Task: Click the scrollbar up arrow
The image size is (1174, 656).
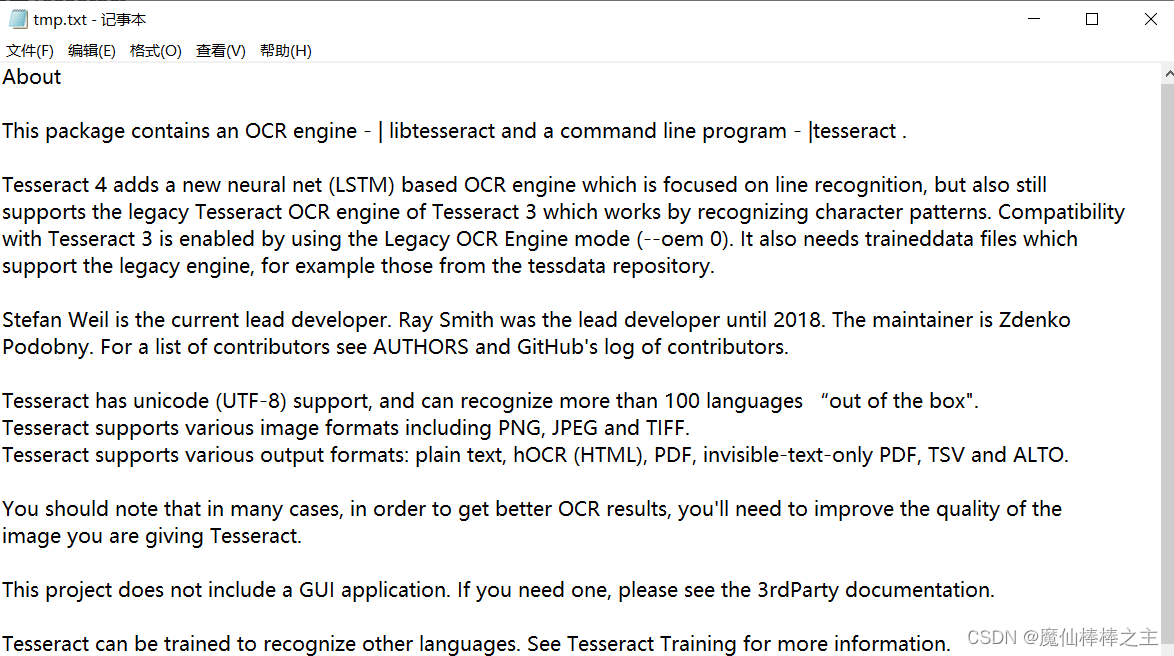Action: 1168,73
